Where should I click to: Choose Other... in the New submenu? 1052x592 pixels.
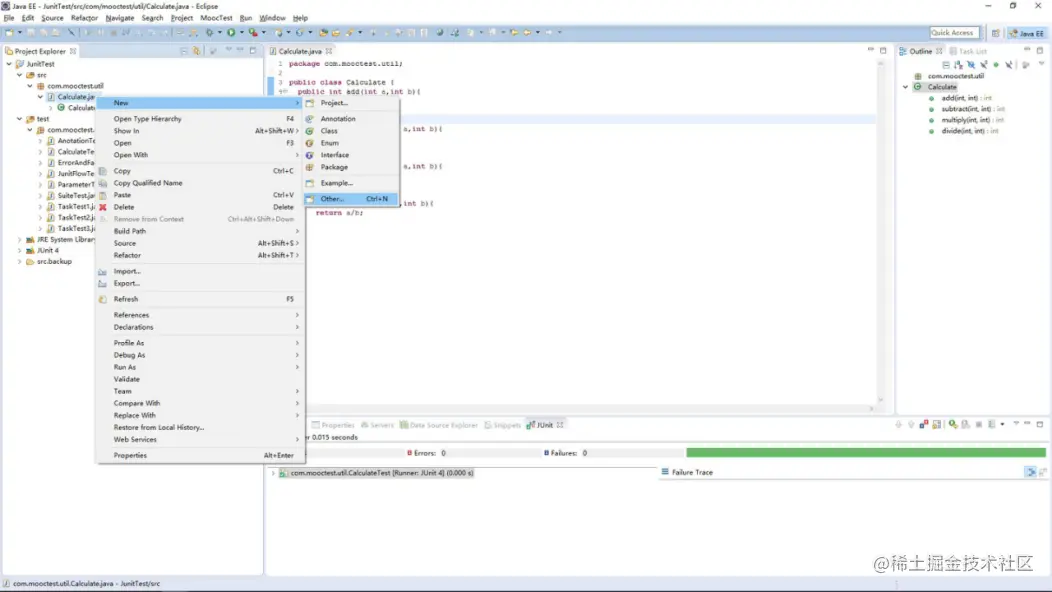352,199
